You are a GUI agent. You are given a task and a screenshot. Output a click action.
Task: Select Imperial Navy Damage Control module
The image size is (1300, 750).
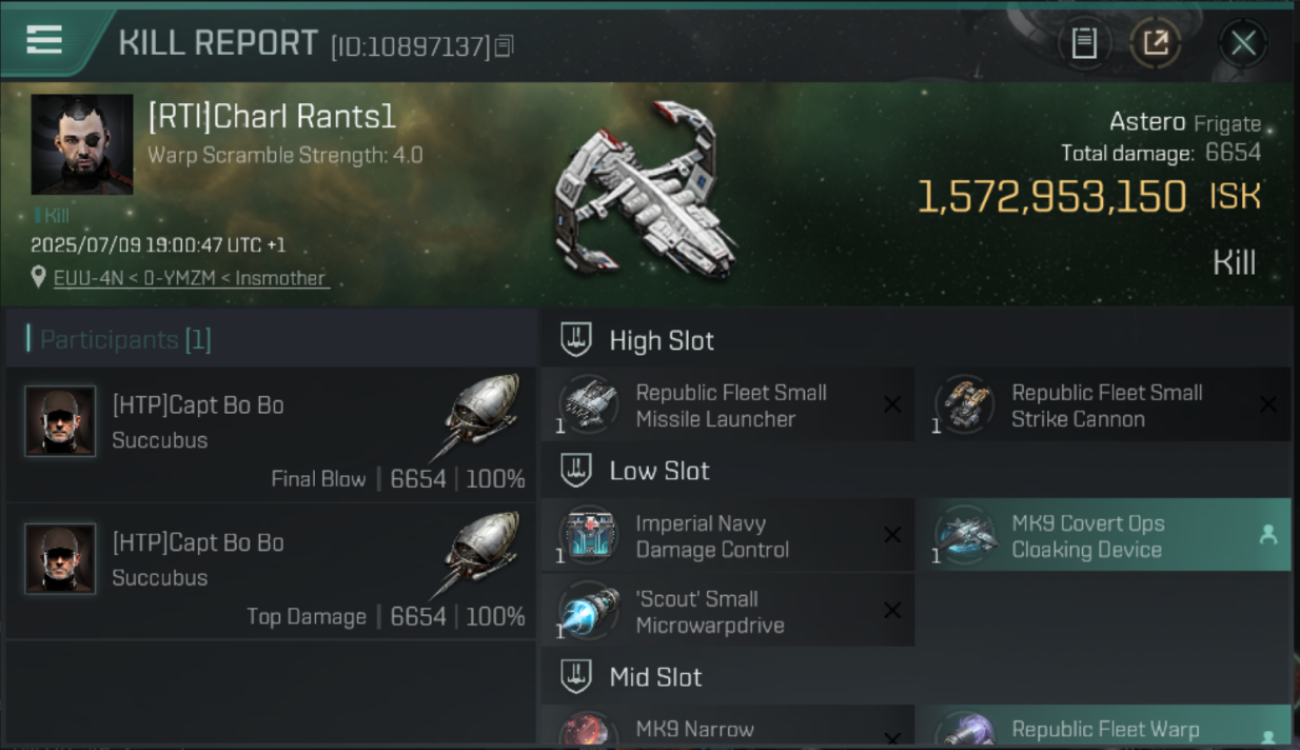728,535
